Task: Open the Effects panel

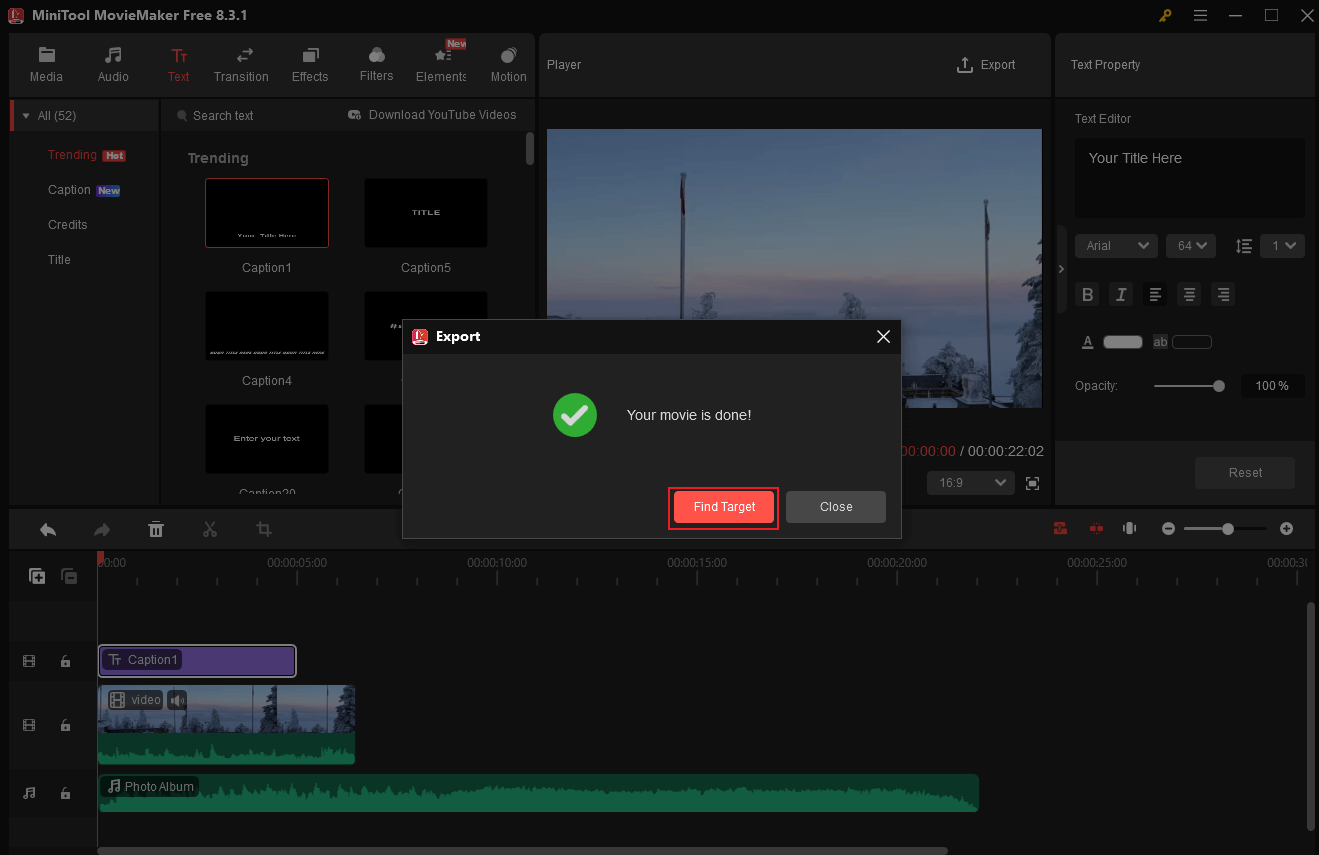Action: 310,63
